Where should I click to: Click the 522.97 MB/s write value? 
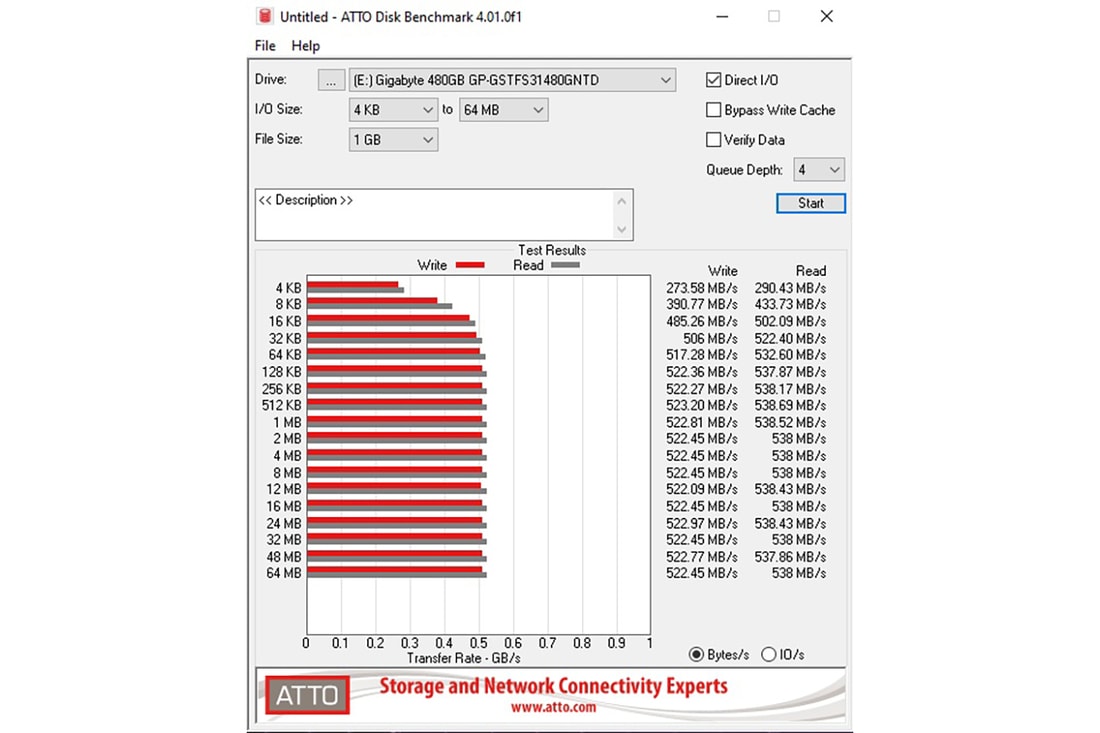click(702, 523)
